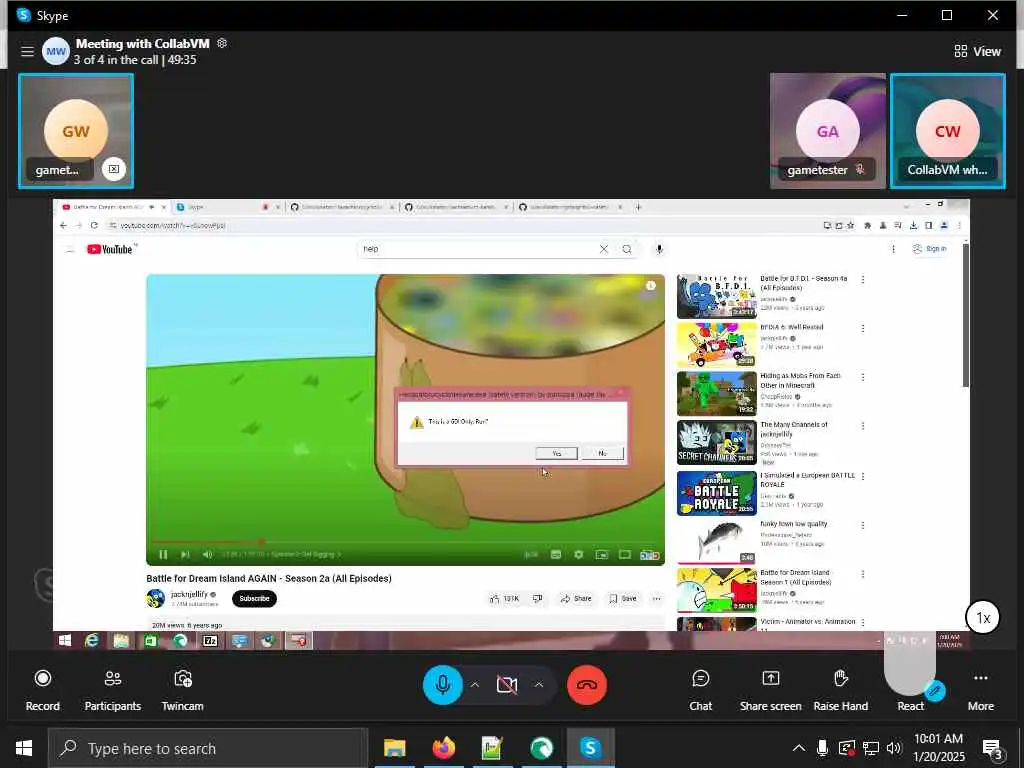Click the 1x zoom button
The image size is (1024, 768).
tap(983, 617)
